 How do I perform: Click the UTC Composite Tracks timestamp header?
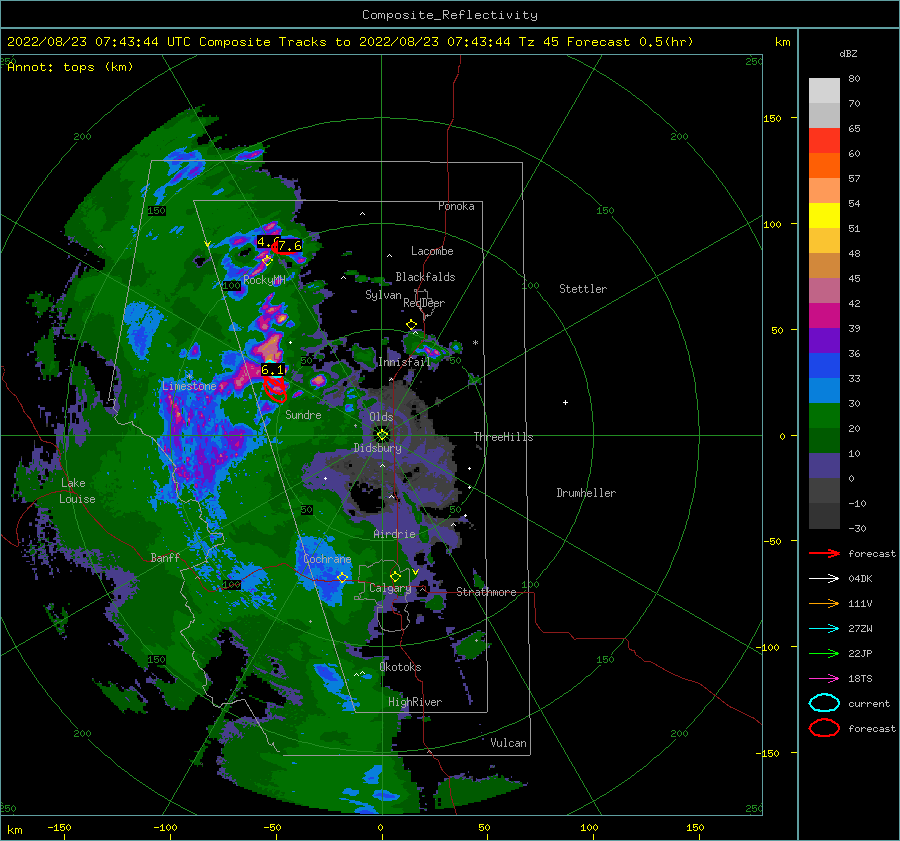click(350, 42)
